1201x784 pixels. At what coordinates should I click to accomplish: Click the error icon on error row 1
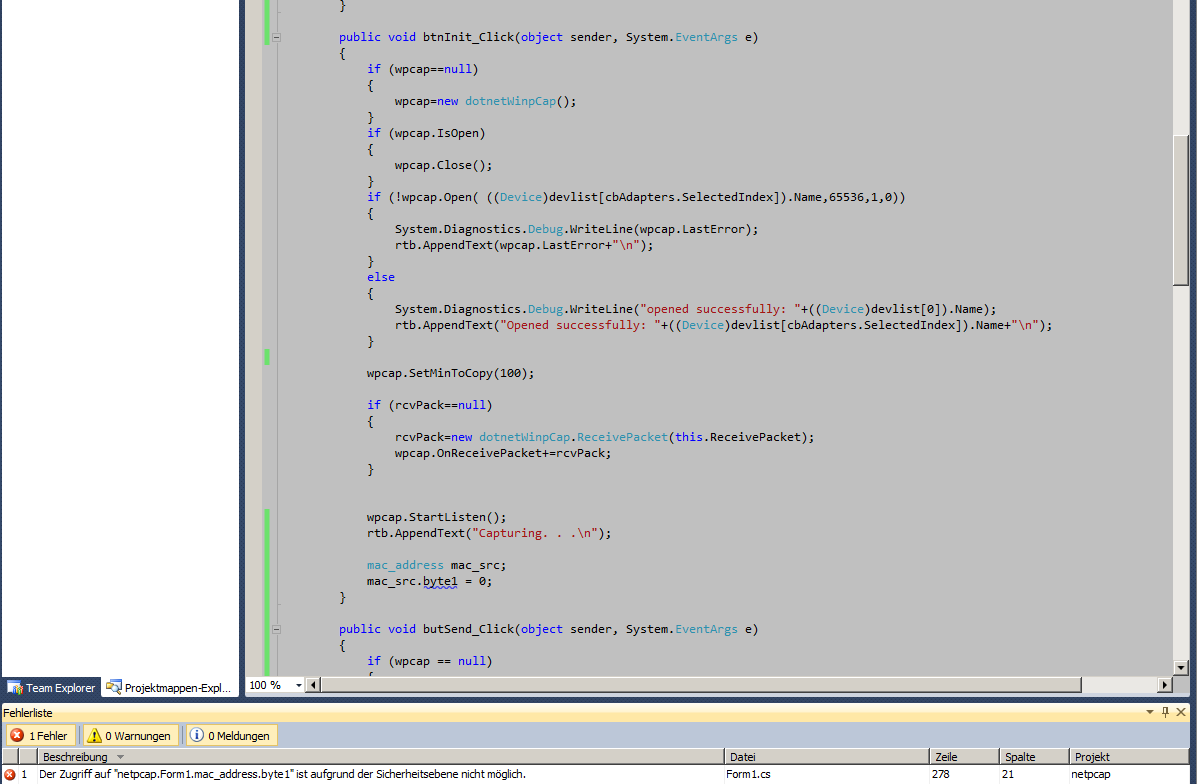click(x=10, y=774)
